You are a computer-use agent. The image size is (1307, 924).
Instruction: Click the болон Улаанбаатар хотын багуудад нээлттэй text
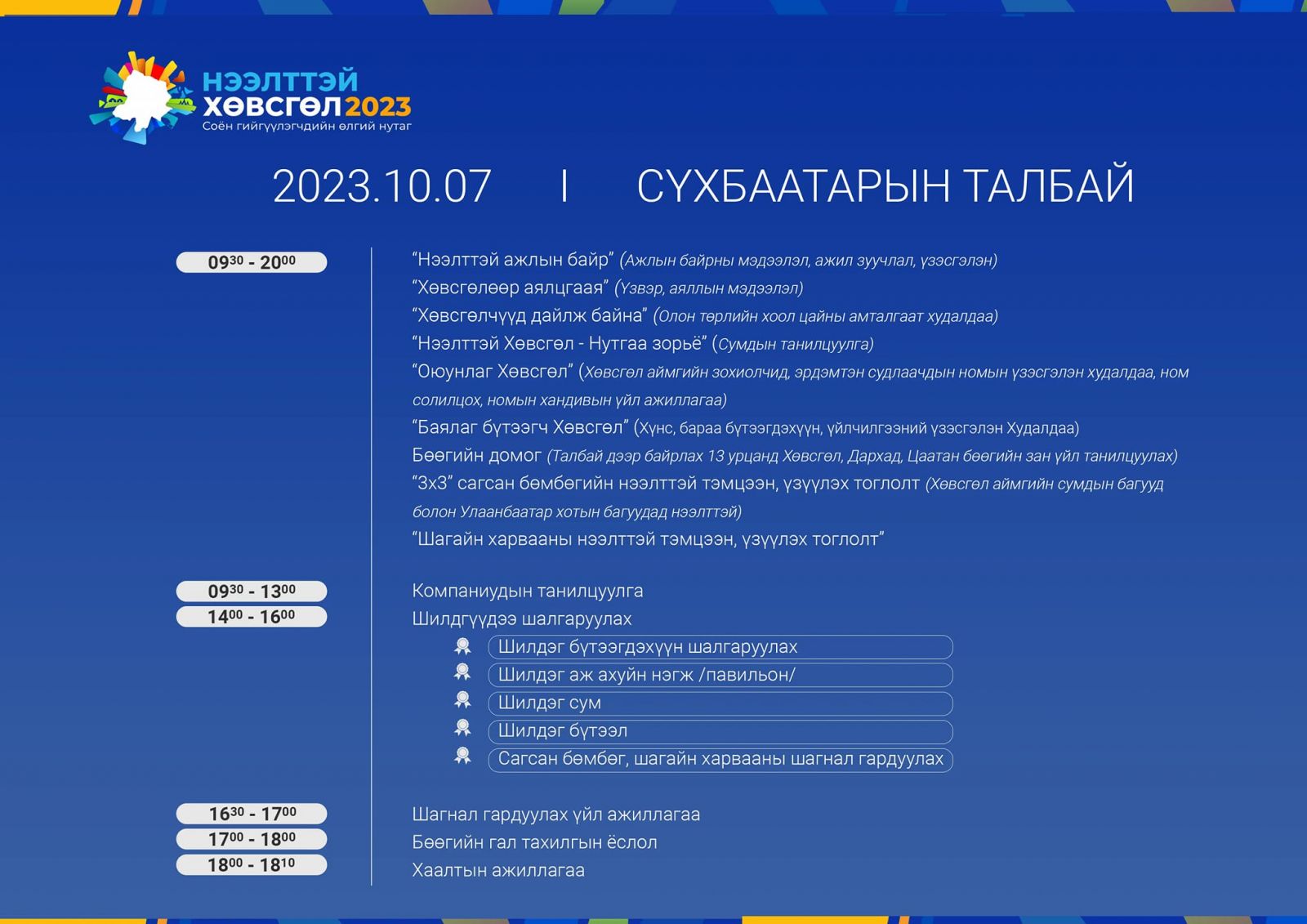pos(577,512)
